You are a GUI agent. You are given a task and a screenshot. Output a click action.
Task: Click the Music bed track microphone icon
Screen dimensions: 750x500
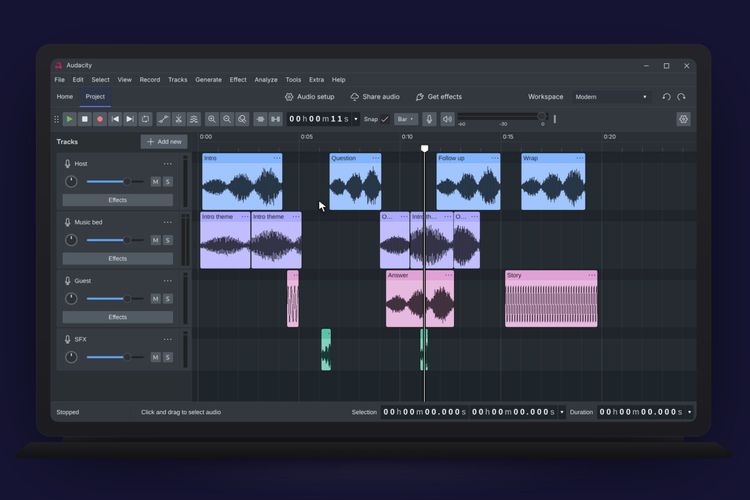point(67,222)
